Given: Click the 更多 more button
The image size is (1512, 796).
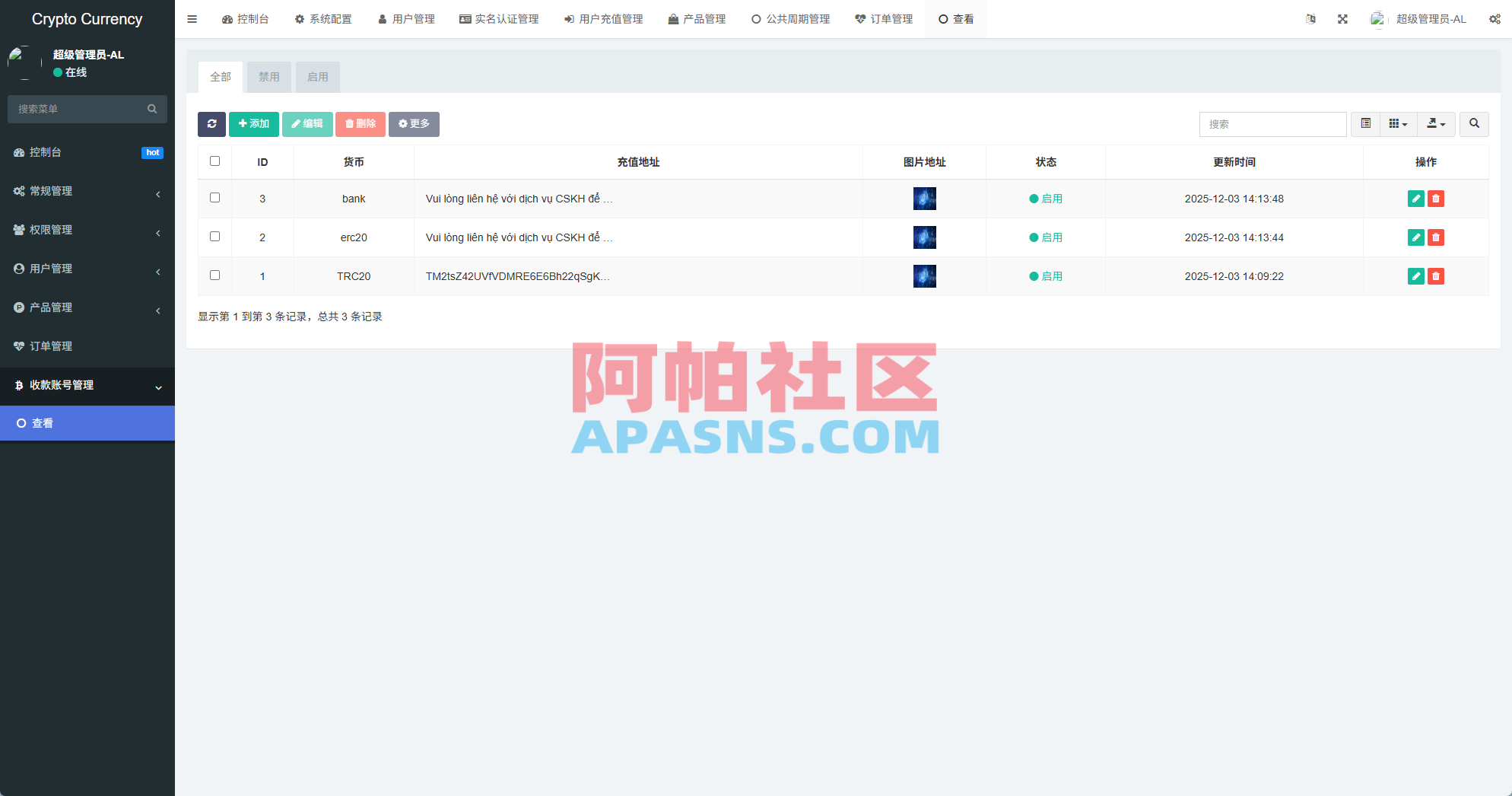Looking at the screenshot, I should [414, 124].
